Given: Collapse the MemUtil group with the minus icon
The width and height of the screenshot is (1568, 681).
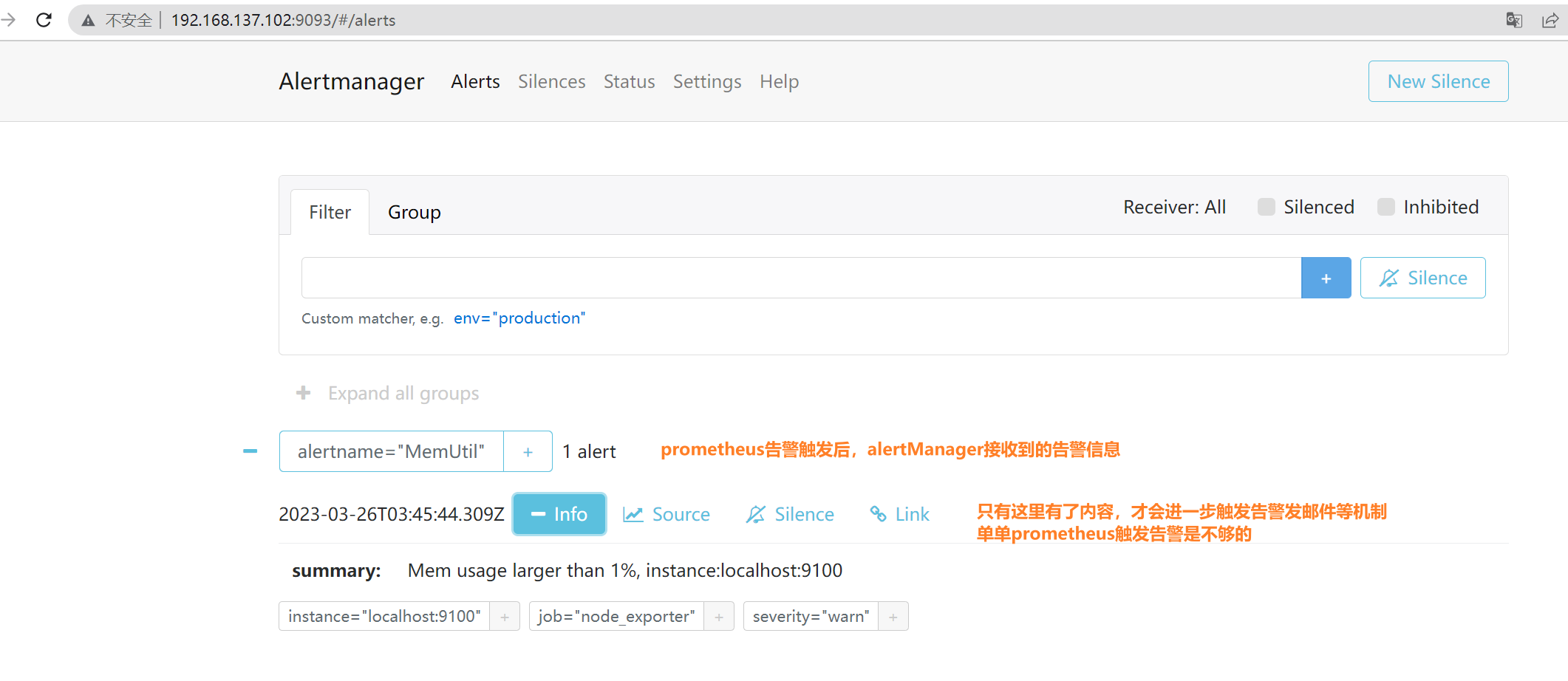Looking at the screenshot, I should [x=250, y=451].
